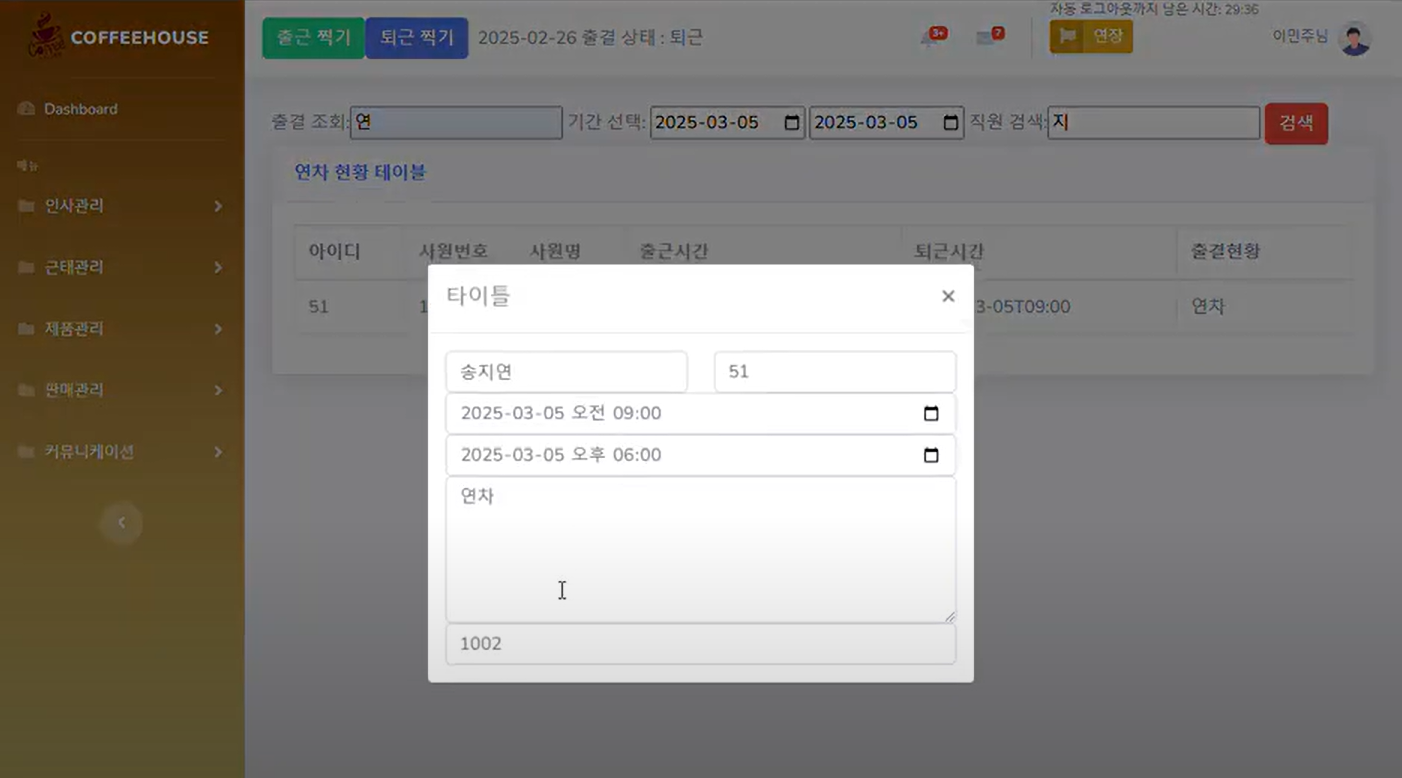Click the cart icon inside the 연장 button
Viewport: 1402px width, 778px height.
[x=1069, y=36]
